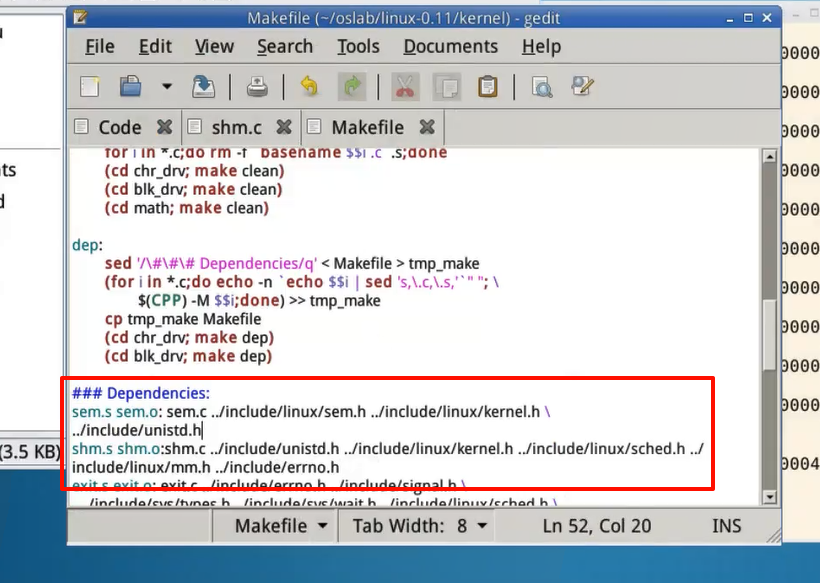Image resolution: width=820 pixels, height=583 pixels.
Task: Open the Makefile language selector dropdown
Action: [281, 525]
